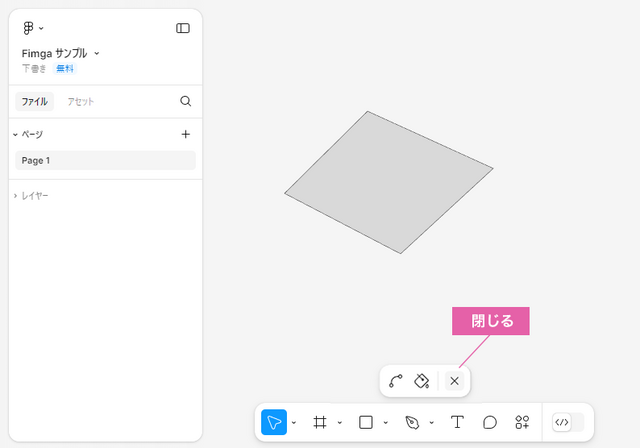Expand the Move tool options chevron
The image size is (640, 448).
coord(294,423)
